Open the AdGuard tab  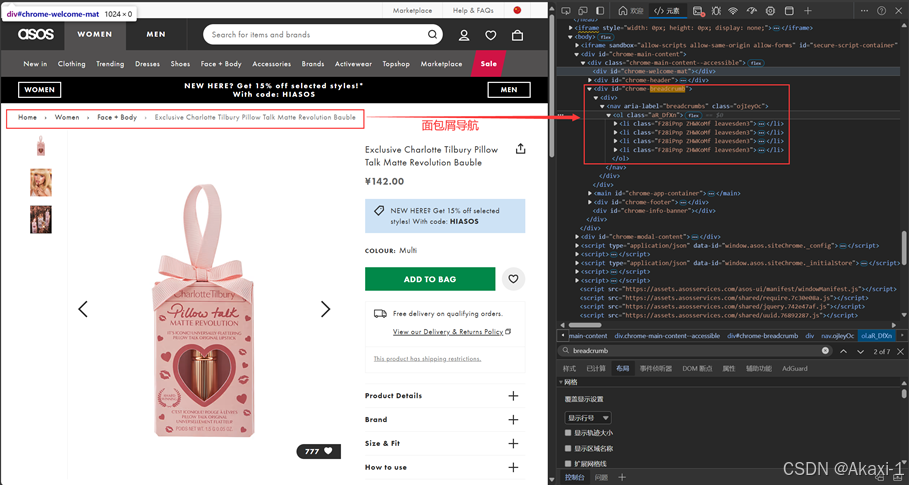[x=794, y=369]
